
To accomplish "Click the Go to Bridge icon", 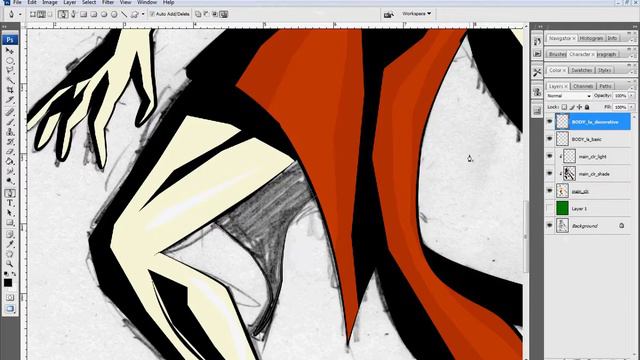I will (x=389, y=15).
